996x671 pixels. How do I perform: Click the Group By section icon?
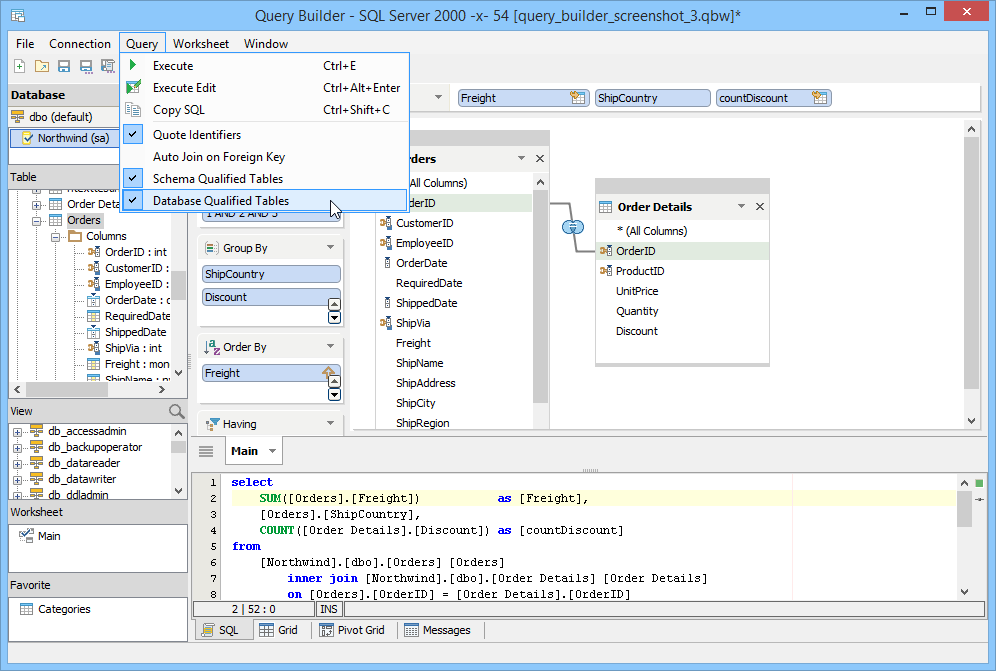click(212, 248)
